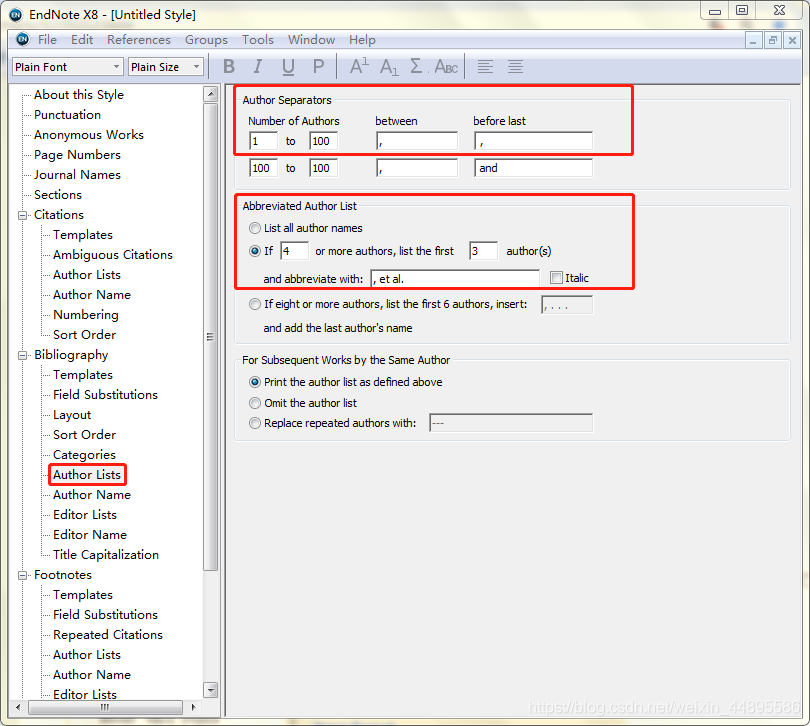Open Sections in the style tree
The image size is (810, 726).
point(58,195)
